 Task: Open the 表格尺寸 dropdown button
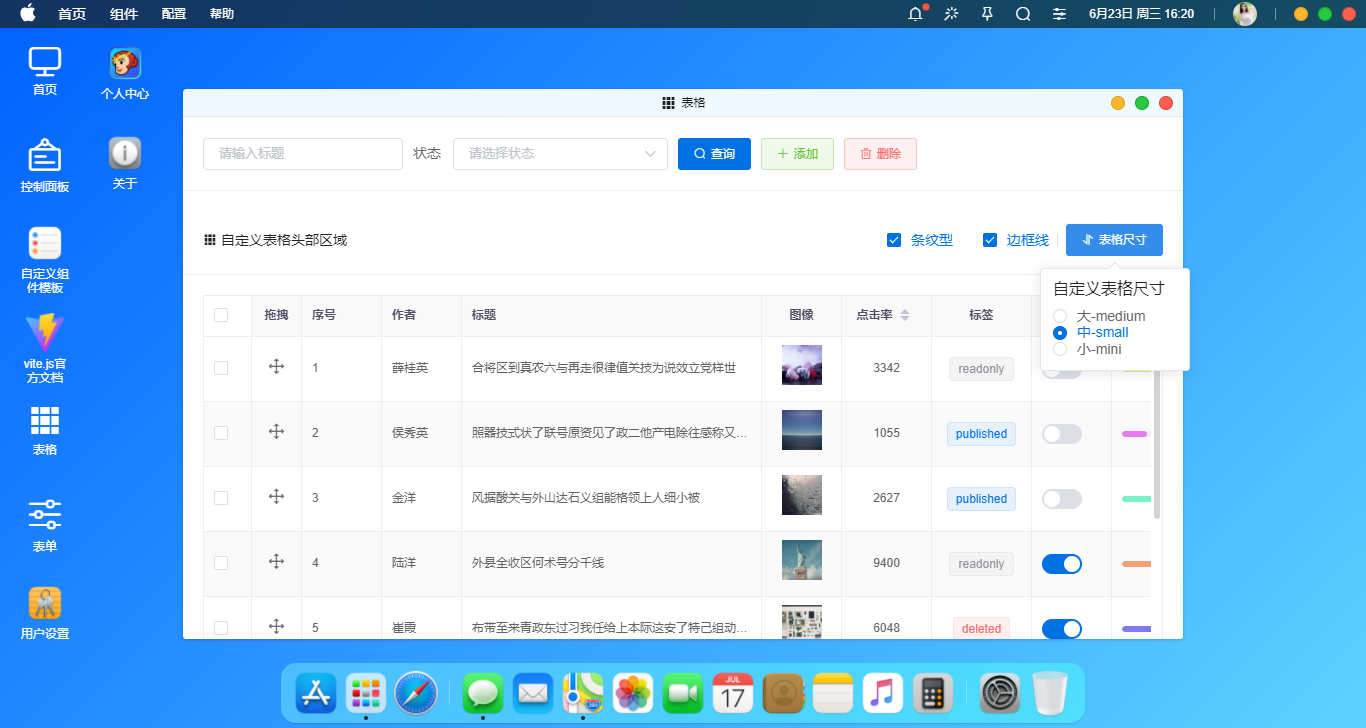click(x=1114, y=240)
